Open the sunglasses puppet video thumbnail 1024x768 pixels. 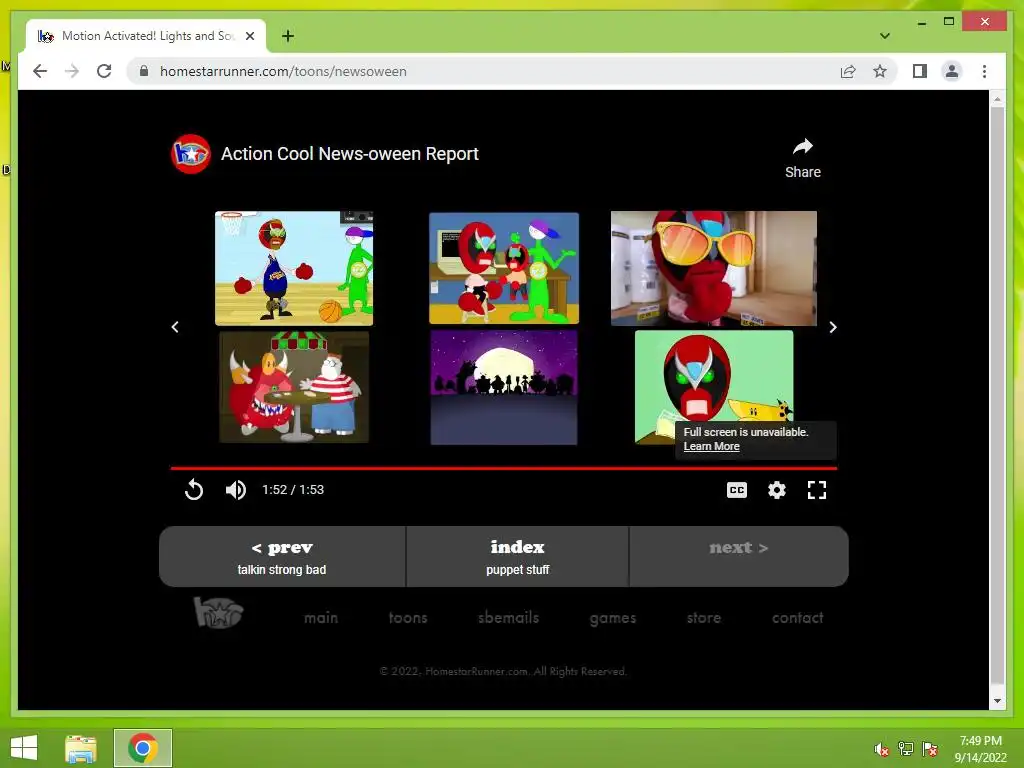click(x=713, y=268)
